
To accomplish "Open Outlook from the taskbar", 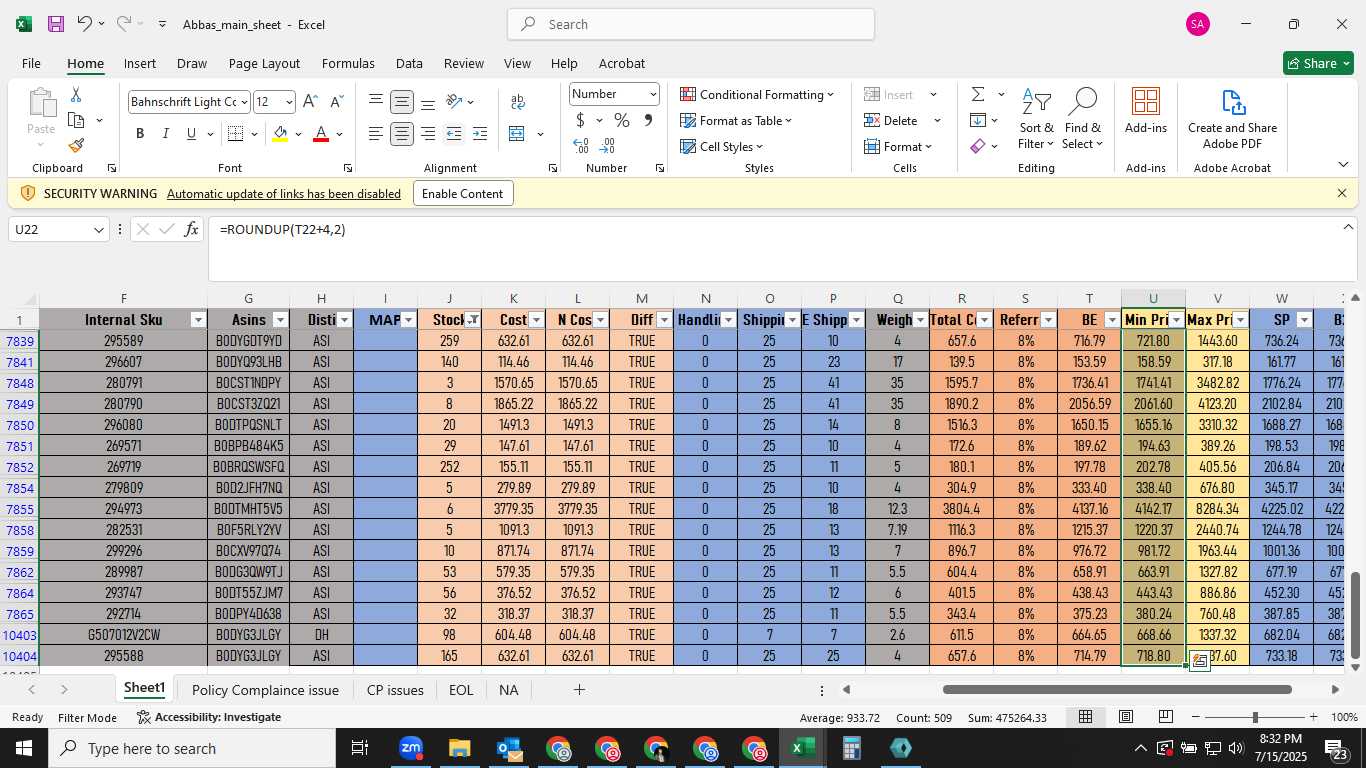I will coord(509,748).
